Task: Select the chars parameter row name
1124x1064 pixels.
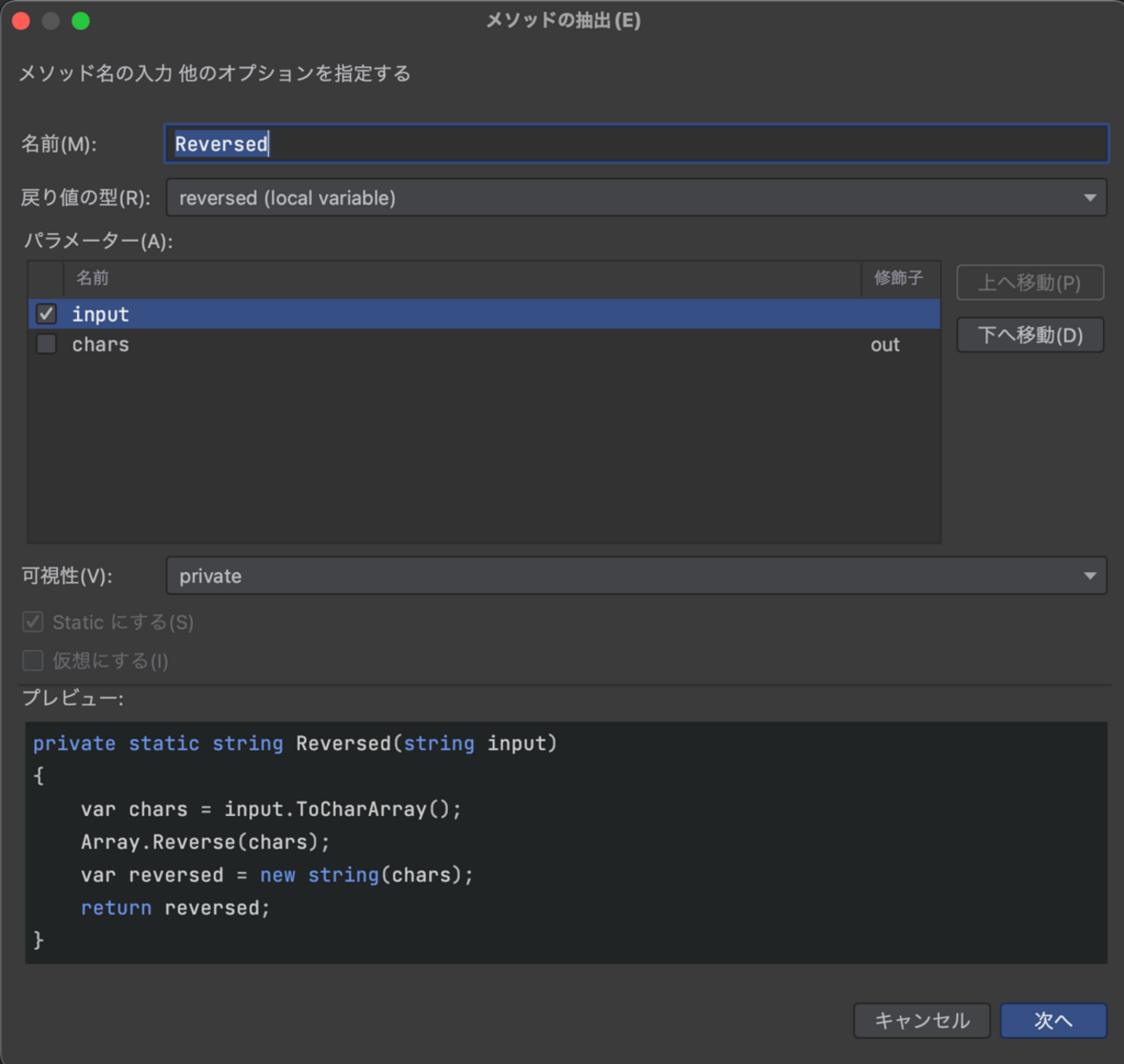Action: point(100,344)
